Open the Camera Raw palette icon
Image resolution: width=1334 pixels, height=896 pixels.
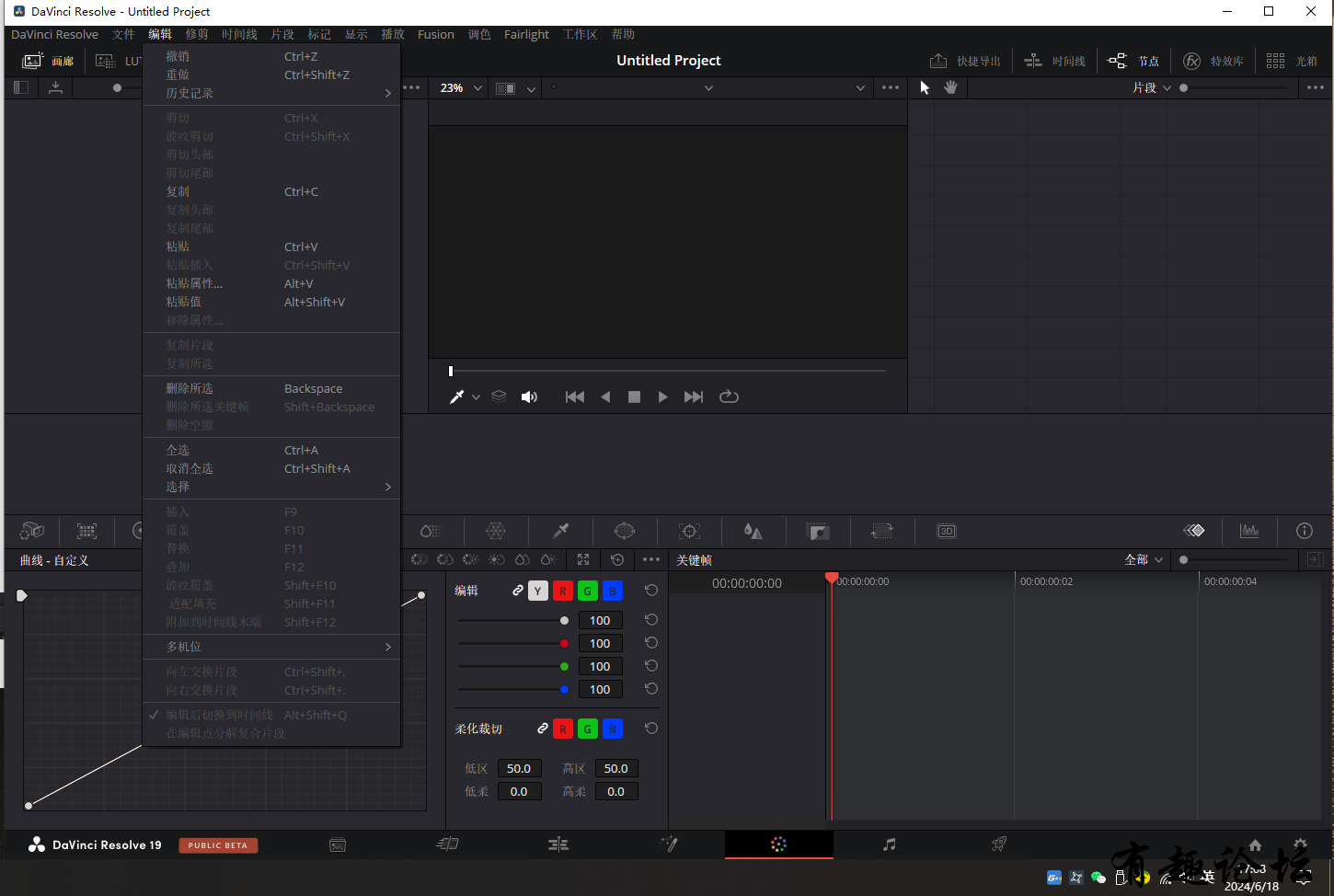point(32,531)
